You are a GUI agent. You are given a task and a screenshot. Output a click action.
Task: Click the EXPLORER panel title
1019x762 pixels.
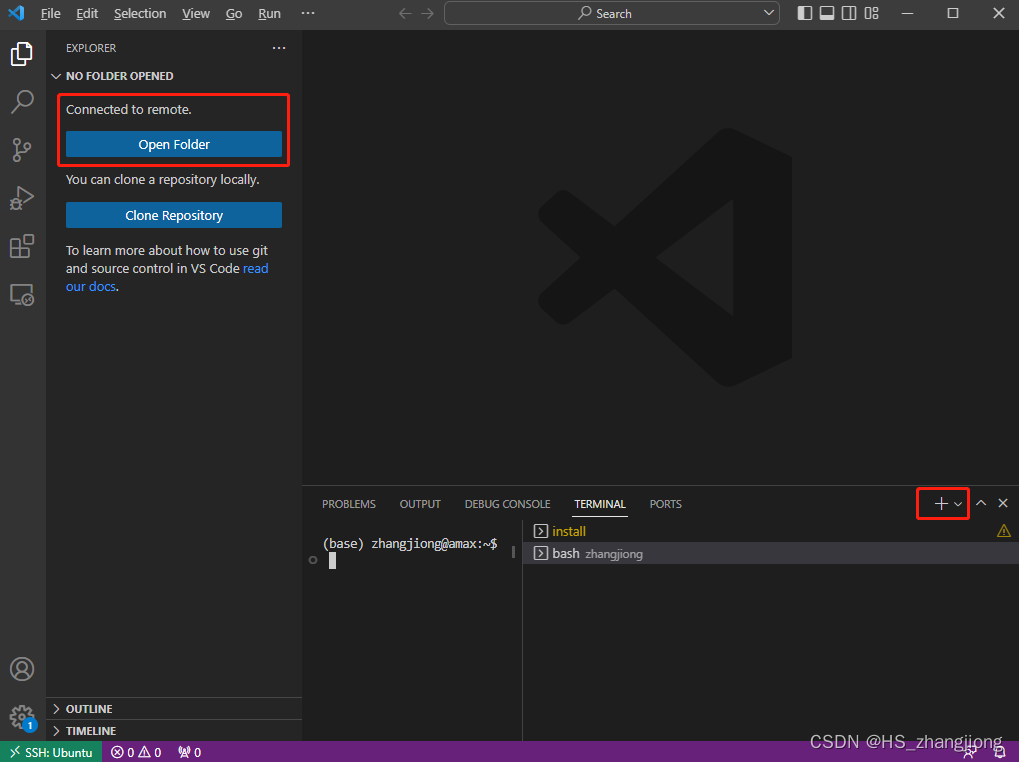[x=91, y=48]
